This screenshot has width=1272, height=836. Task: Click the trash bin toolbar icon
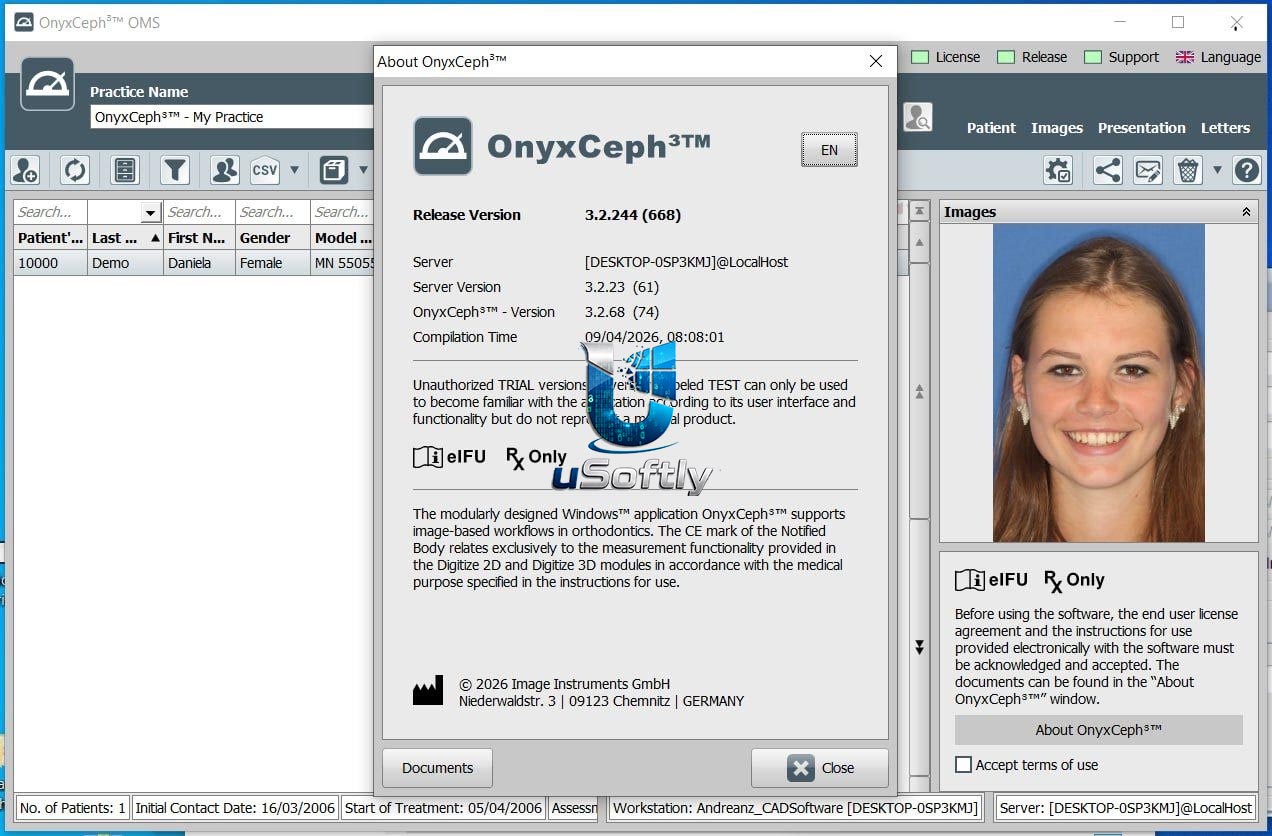pos(1187,170)
